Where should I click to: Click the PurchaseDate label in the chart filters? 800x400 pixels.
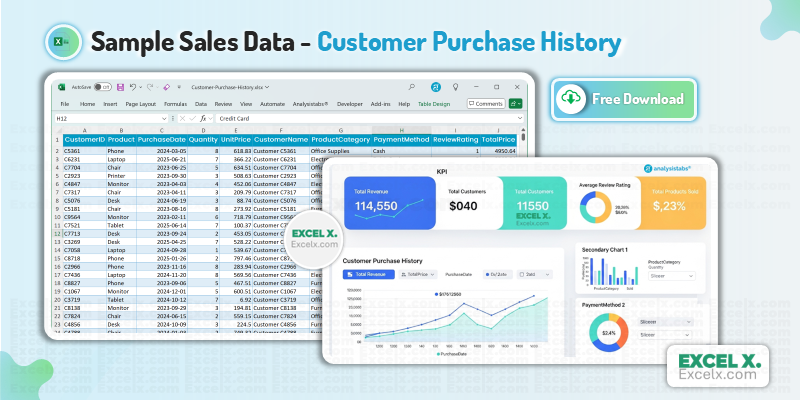click(x=458, y=274)
